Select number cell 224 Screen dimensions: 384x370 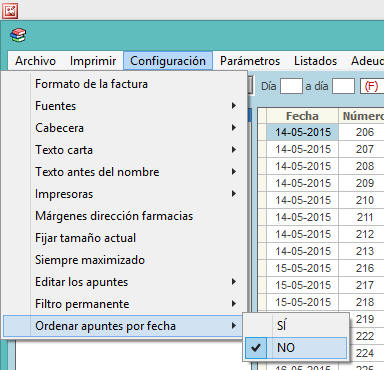pos(367,353)
